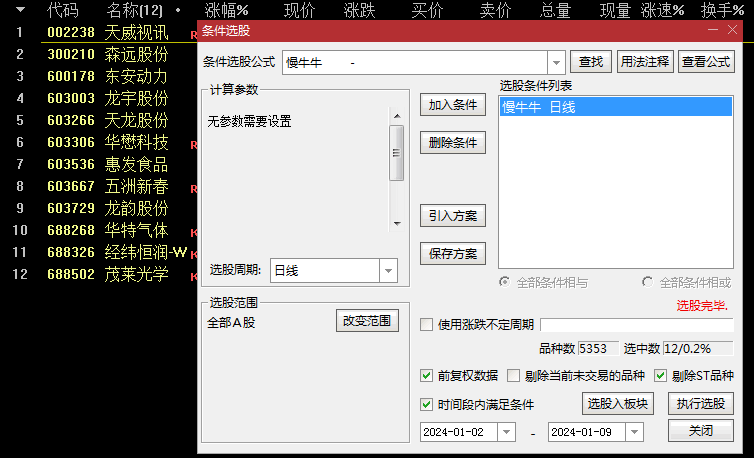Screen dimensions: 754x458
Task: Click the 使用涨跌不定周期 input field
Action: pos(637,325)
